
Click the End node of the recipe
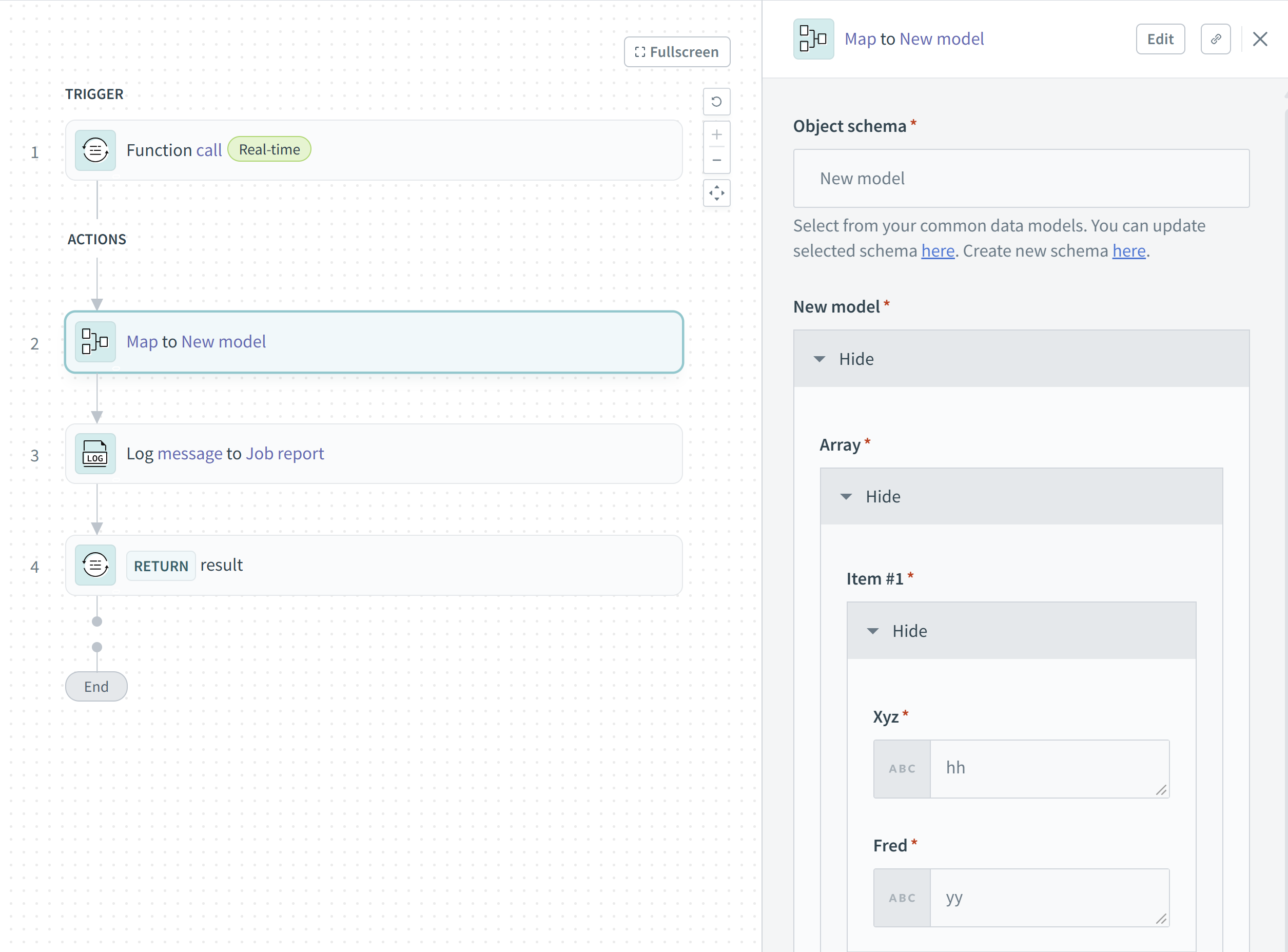pos(96,686)
